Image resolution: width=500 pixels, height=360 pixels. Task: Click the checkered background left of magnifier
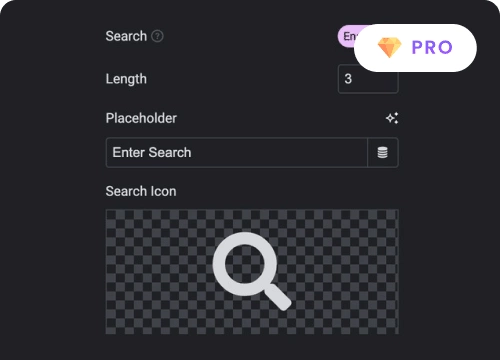158,272
